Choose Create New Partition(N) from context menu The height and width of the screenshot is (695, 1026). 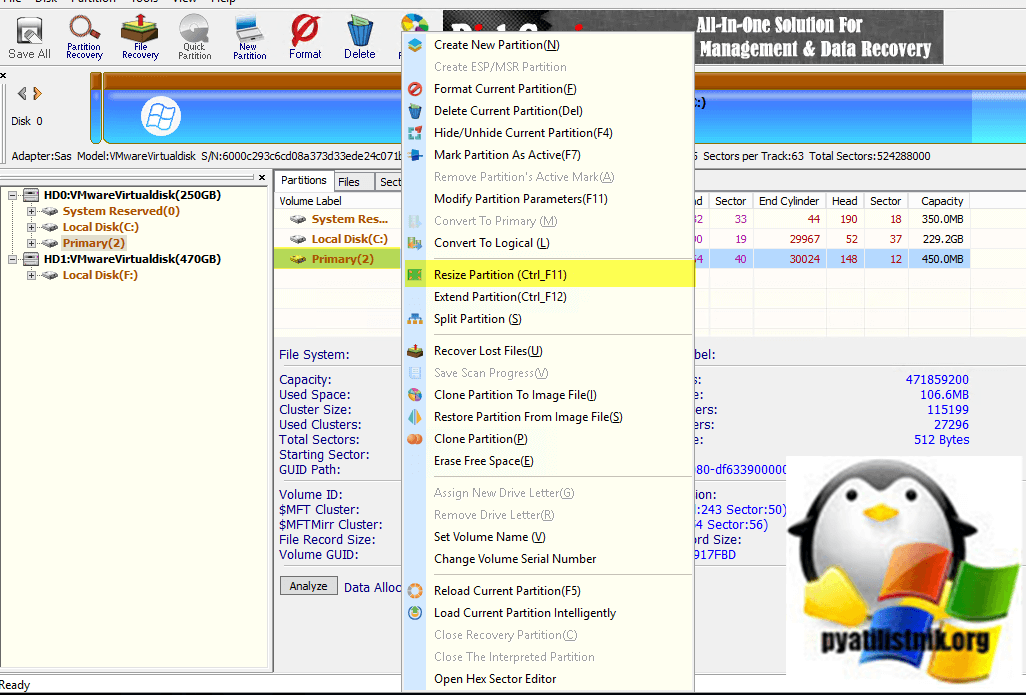tap(548, 45)
